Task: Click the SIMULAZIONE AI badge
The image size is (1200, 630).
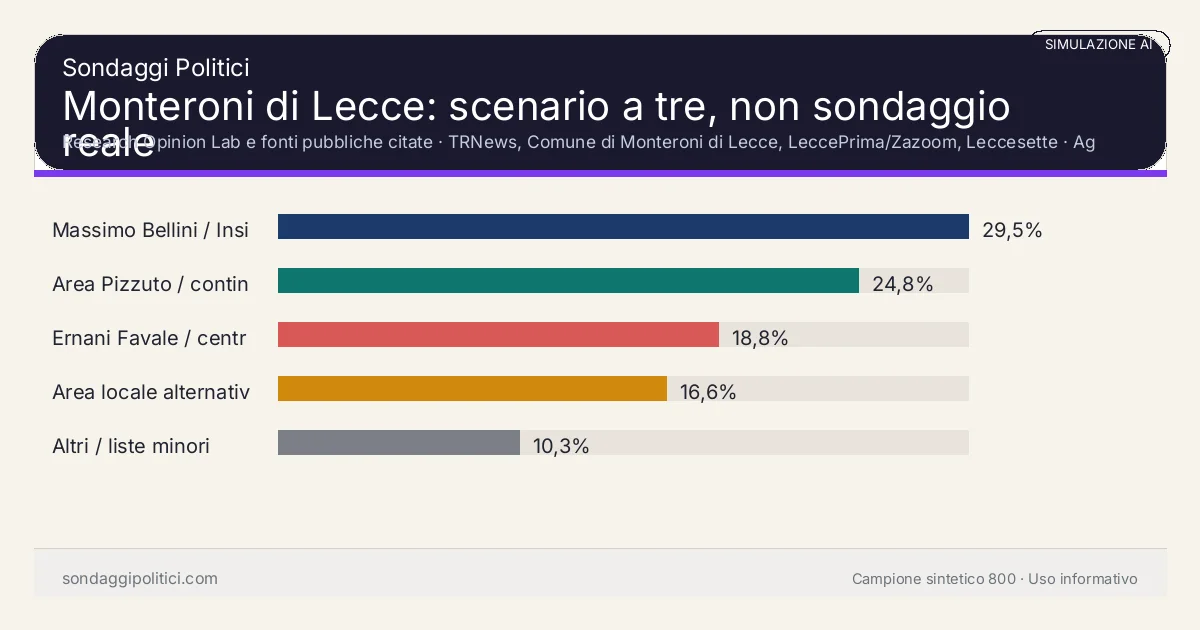Action: click(x=1098, y=44)
